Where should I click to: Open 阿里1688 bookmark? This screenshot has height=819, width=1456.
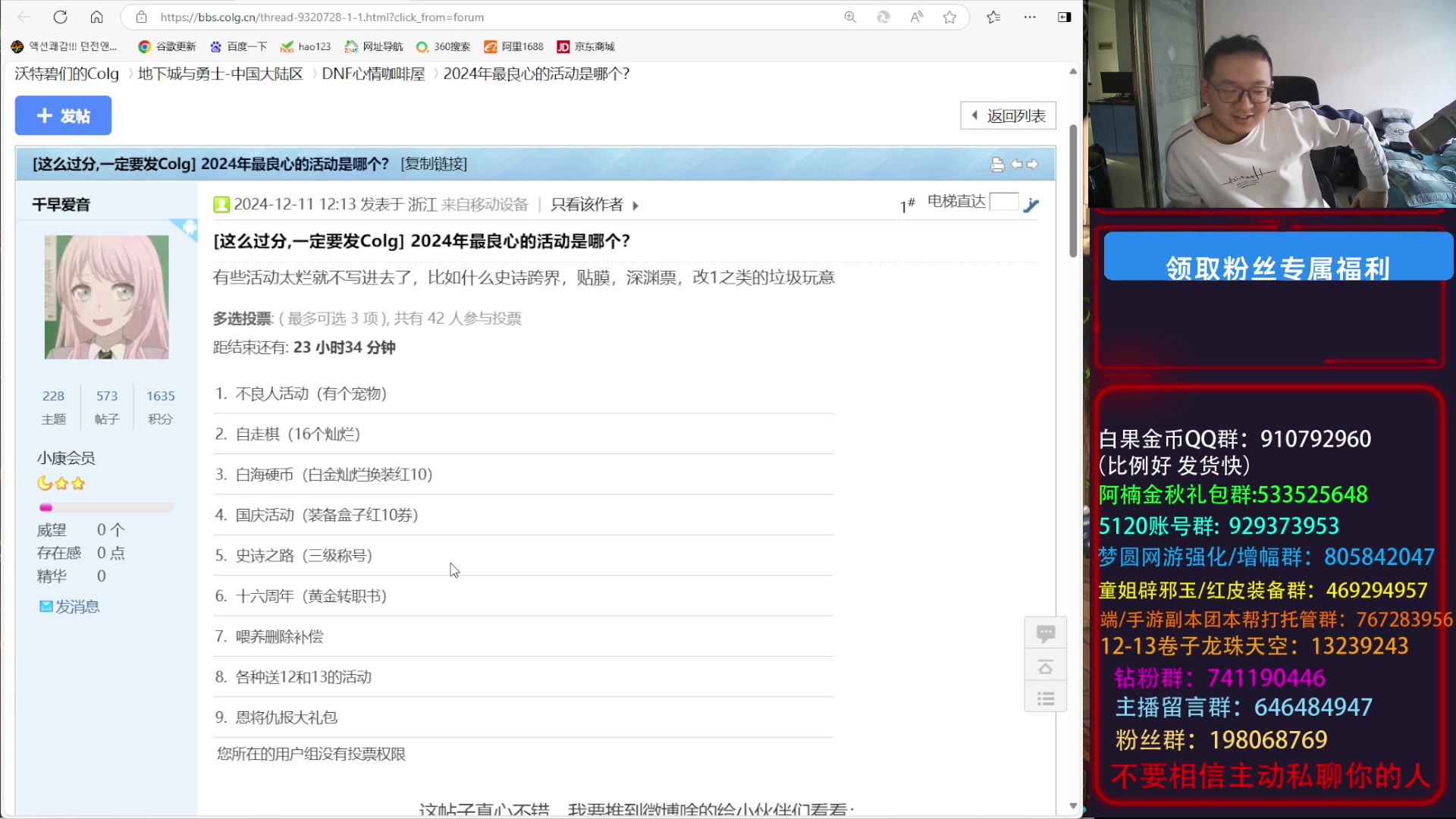point(513,46)
